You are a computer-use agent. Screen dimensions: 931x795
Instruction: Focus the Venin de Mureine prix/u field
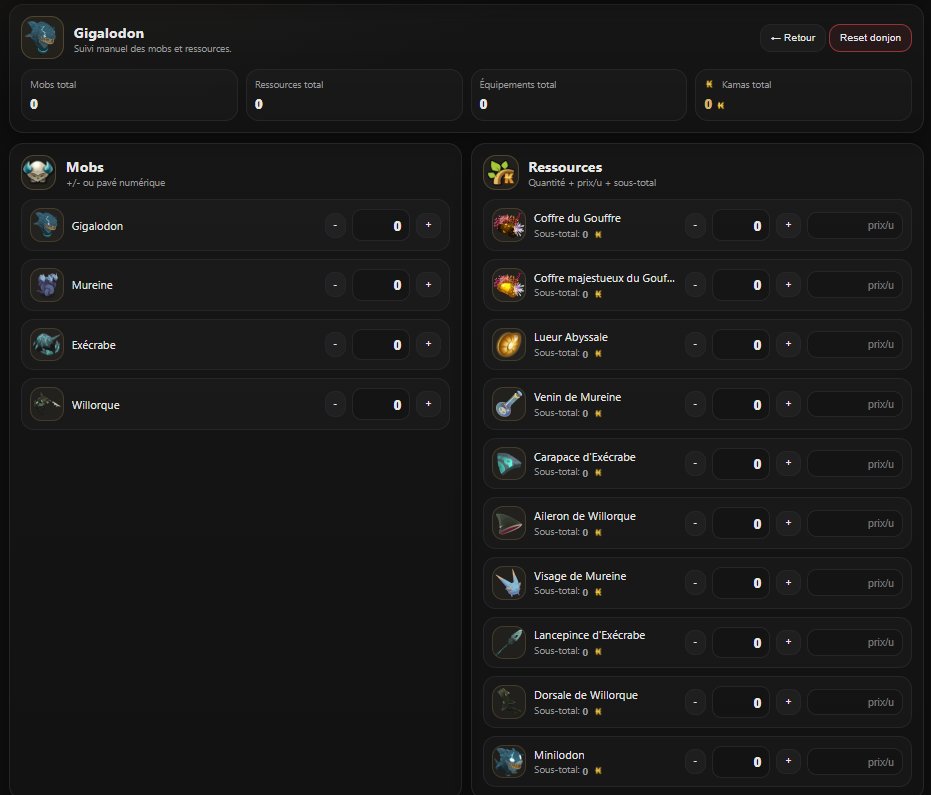(x=855, y=404)
